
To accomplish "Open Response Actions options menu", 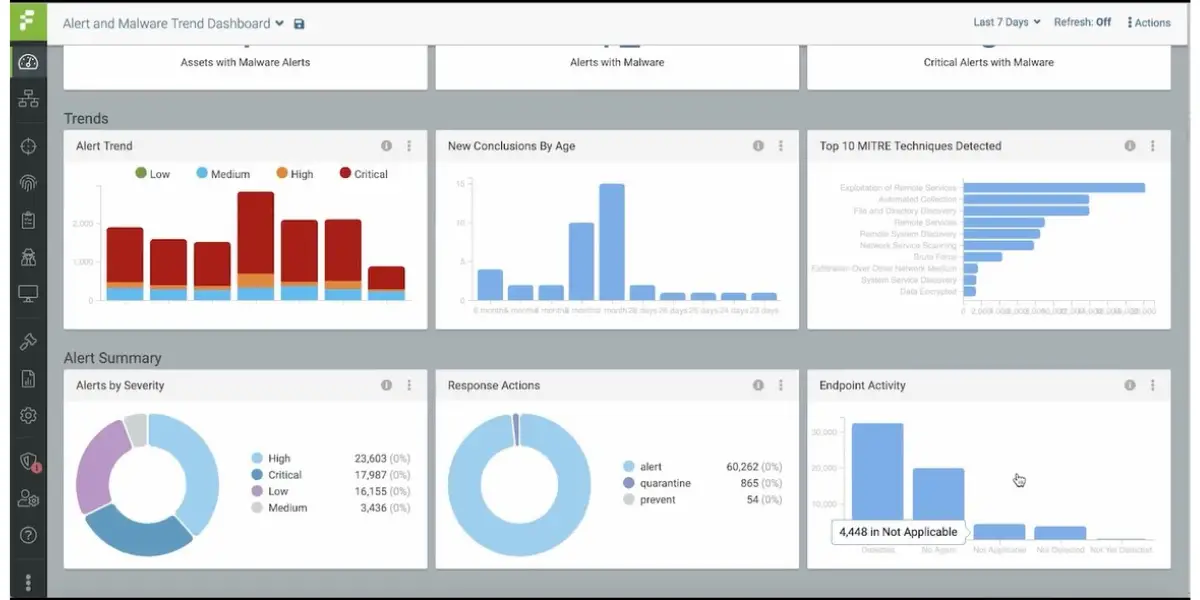I will click(x=781, y=385).
